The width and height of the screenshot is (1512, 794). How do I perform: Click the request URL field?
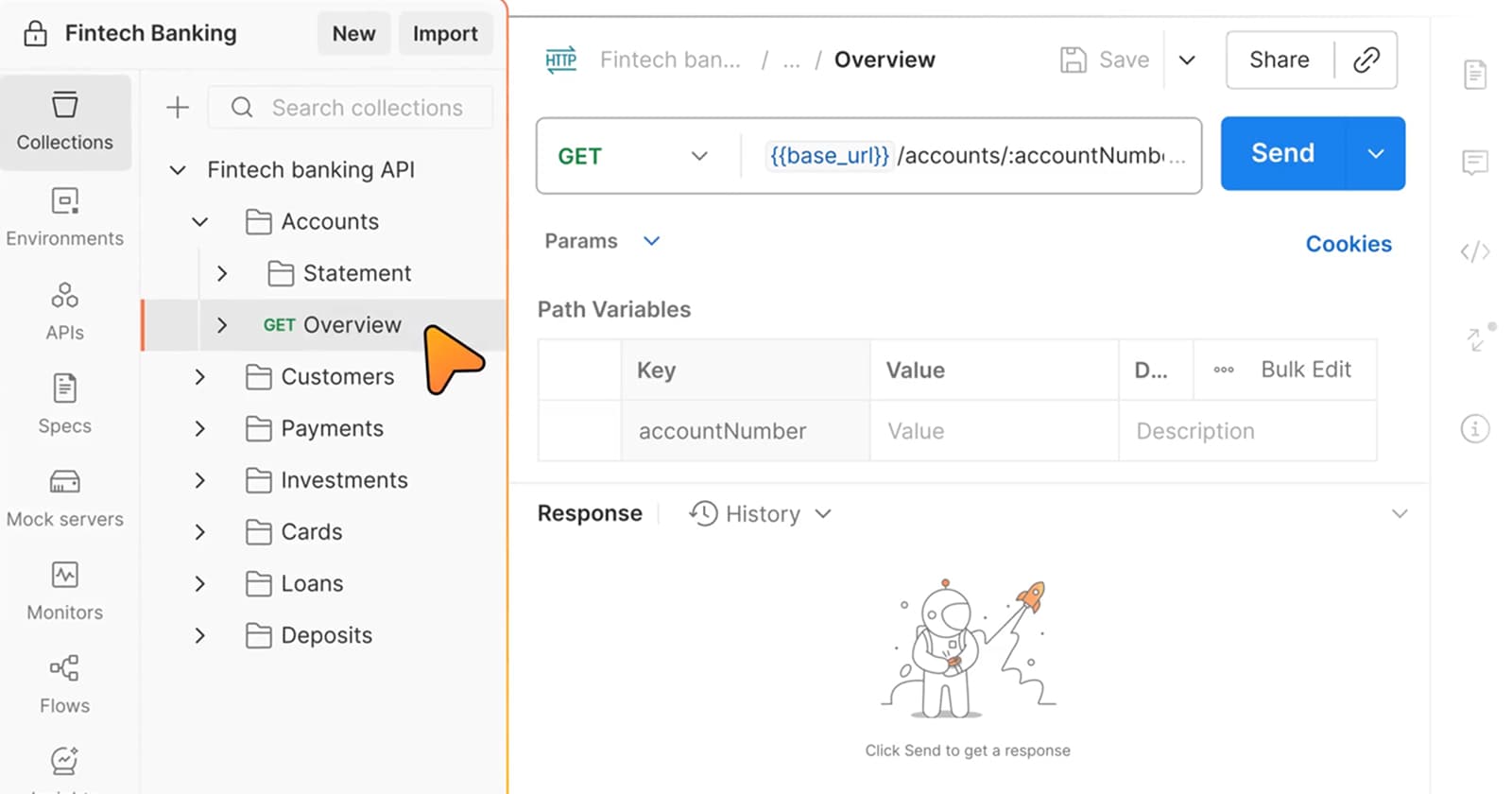(973, 156)
